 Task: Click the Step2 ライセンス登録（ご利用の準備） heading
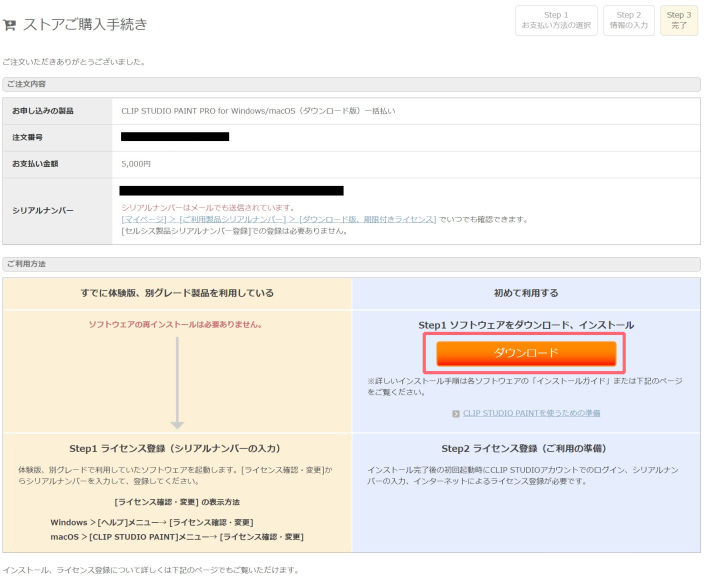tap(524, 449)
